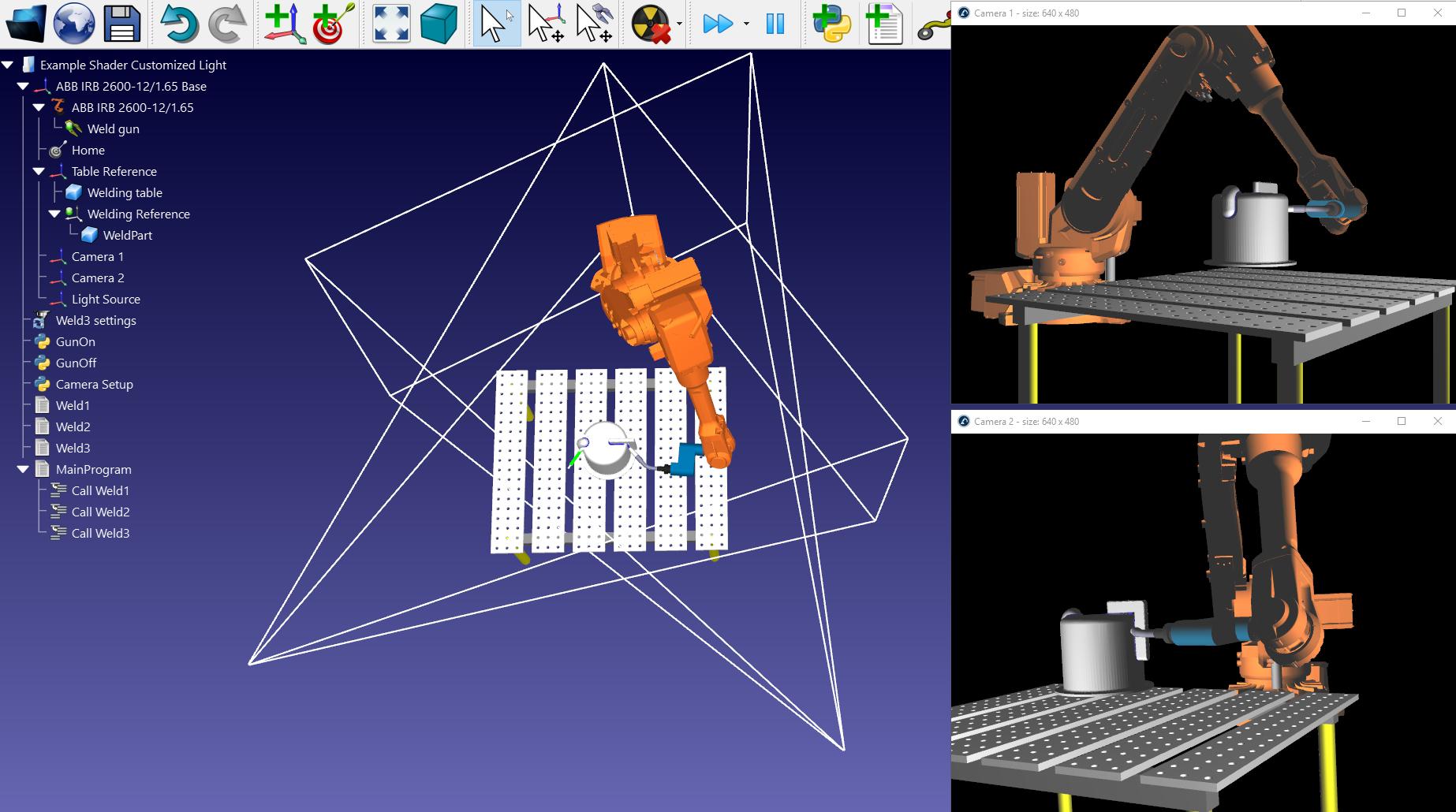
Task: Click the Open file folder icon
Action: click(26, 24)
